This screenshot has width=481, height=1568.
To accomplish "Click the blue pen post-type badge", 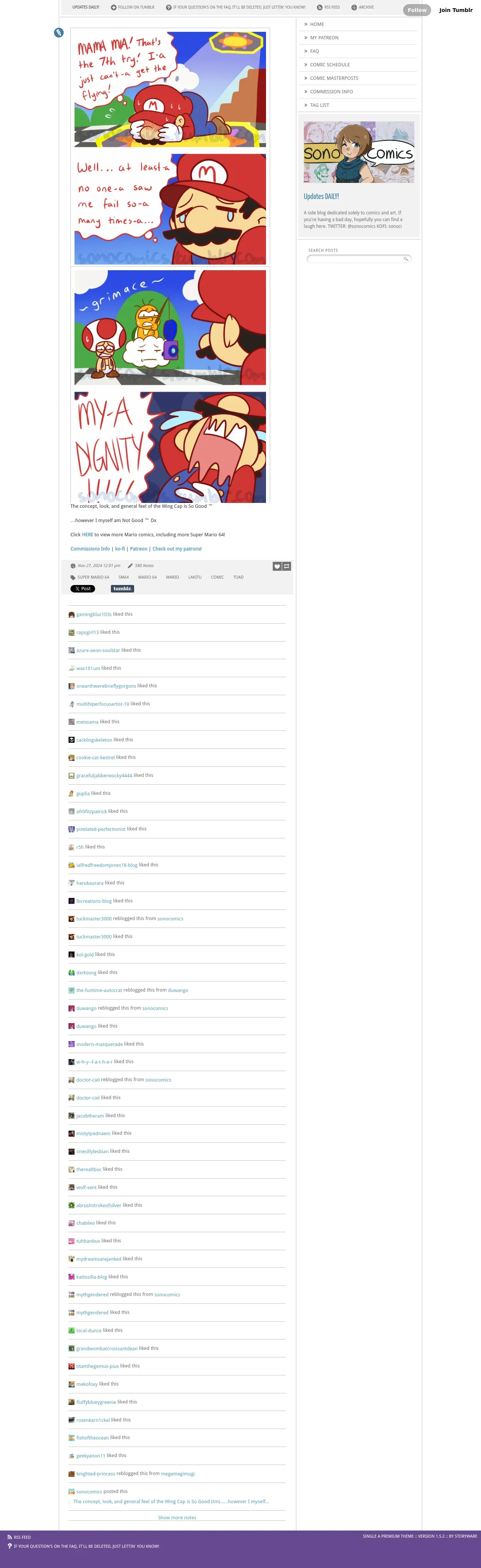I will click(59, 32).
